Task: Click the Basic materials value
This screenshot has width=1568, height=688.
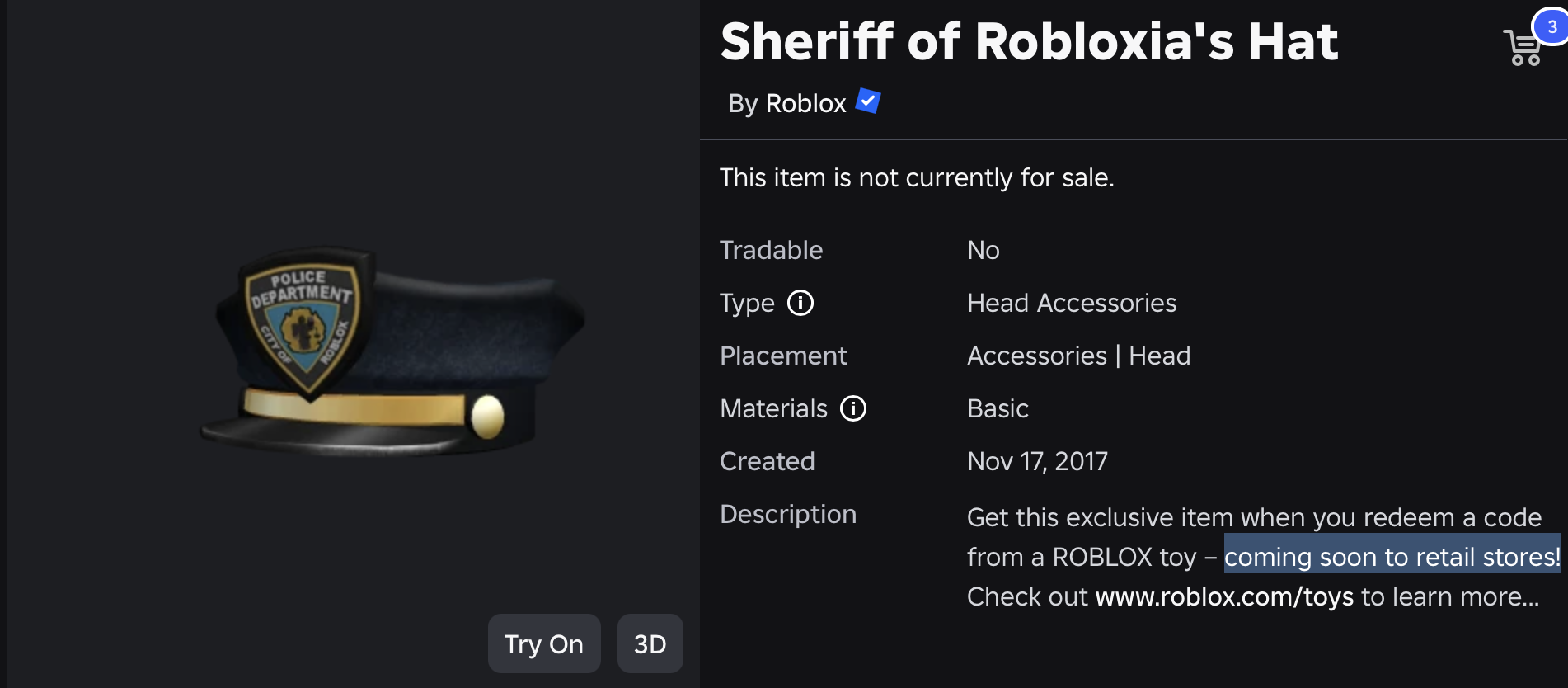Action: [x=998, y=408]
